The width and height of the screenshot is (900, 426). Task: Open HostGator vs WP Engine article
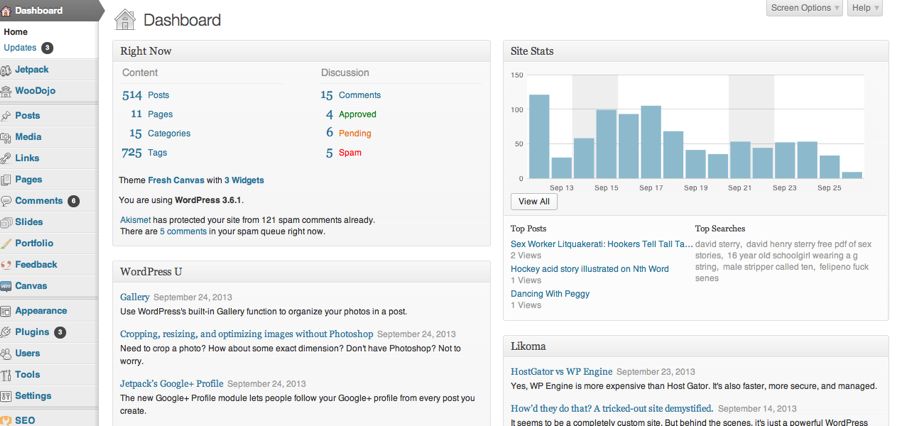pos(561,371)
